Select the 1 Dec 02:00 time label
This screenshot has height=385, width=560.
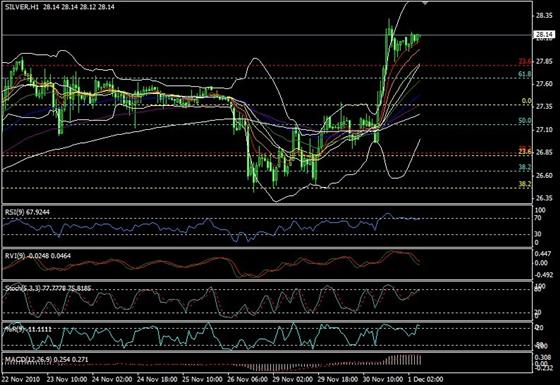[425, 379]
